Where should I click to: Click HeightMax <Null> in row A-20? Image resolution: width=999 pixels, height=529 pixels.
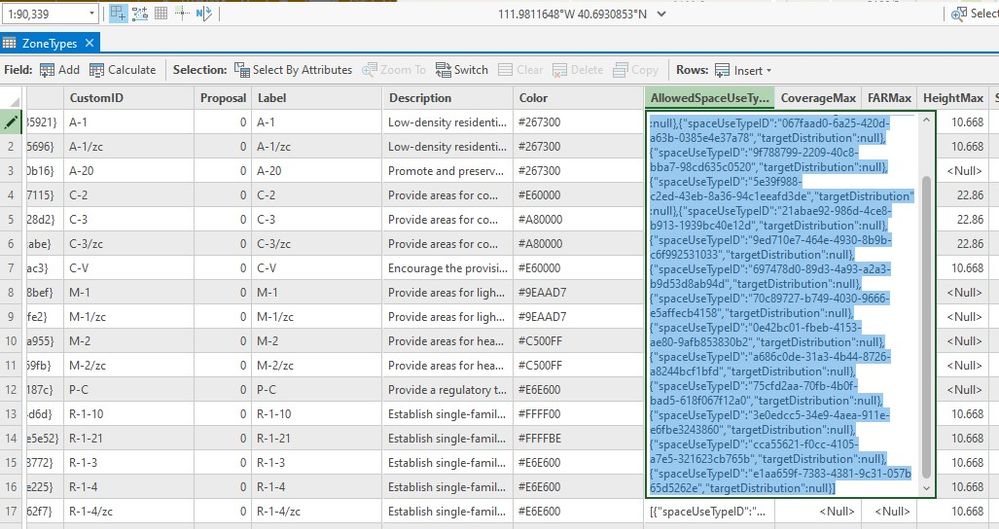[962, 171]
